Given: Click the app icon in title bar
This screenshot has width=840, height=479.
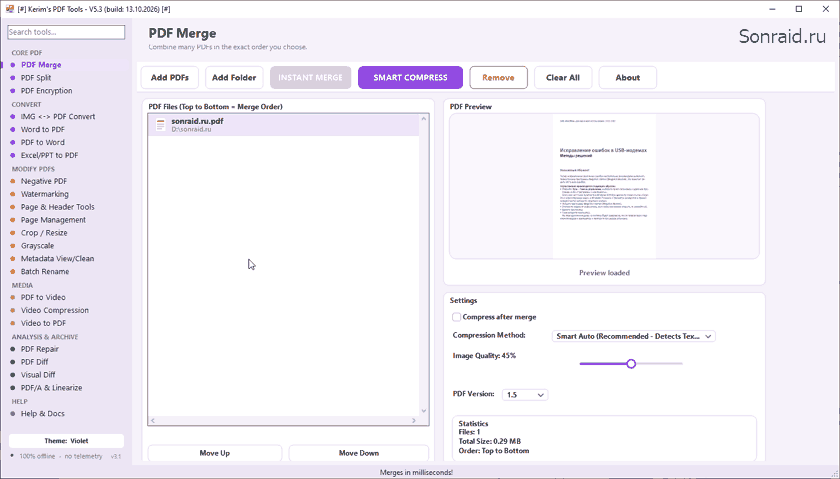Looking at the screenshot, I should click(x=9, y=9).
